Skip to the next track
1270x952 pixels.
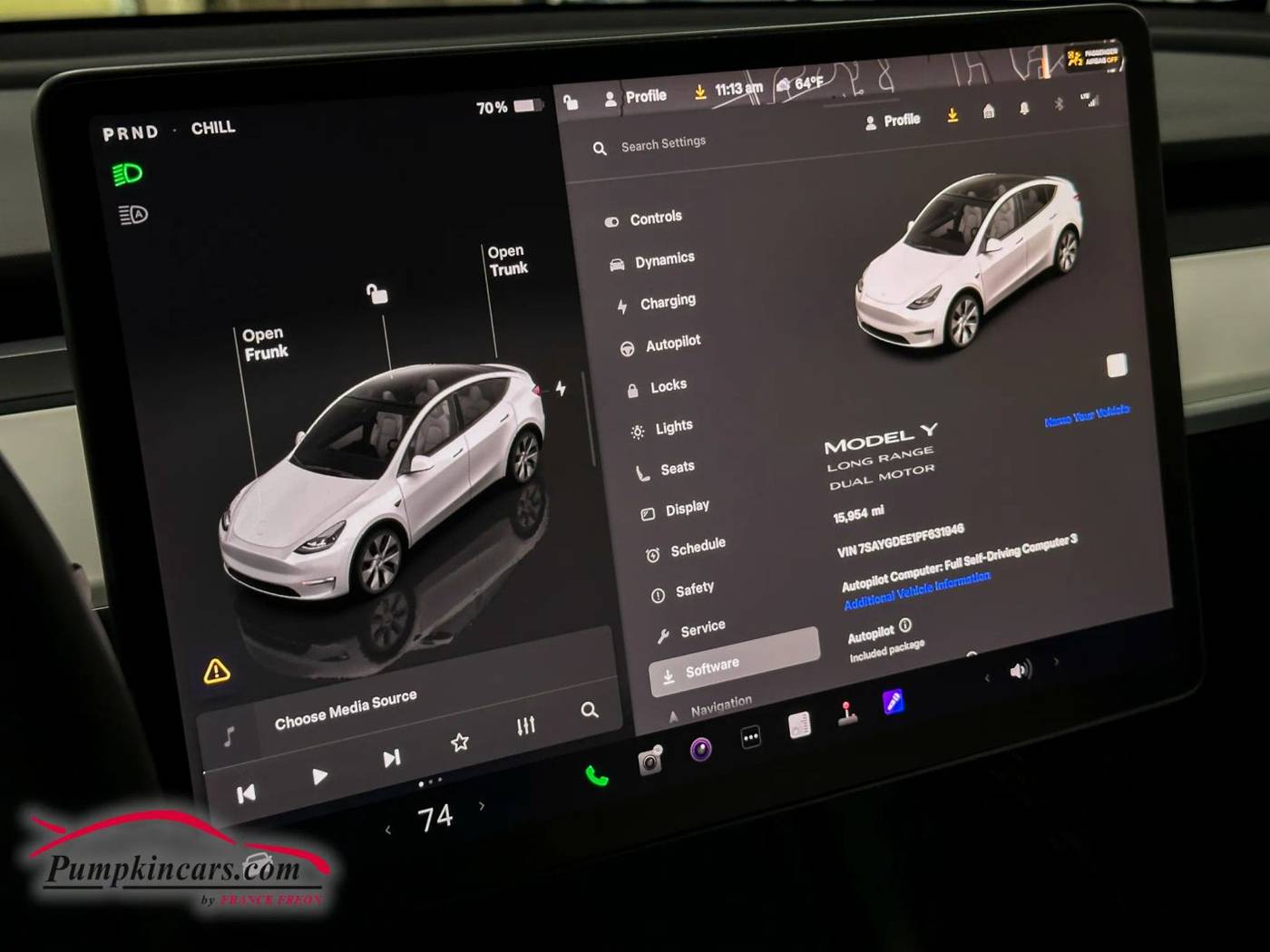tap(392, 758)
